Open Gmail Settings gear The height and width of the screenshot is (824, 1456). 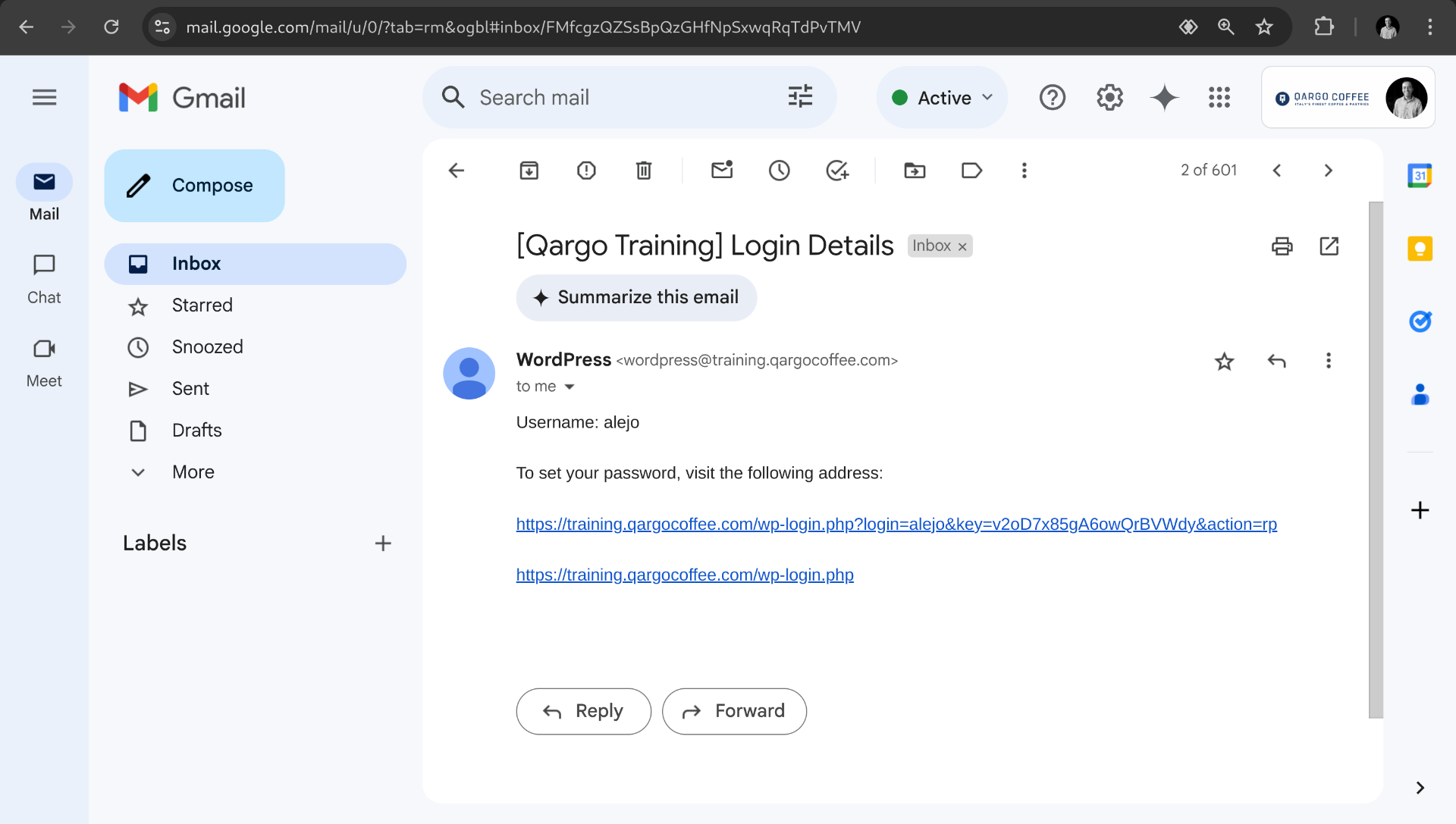1109,97
